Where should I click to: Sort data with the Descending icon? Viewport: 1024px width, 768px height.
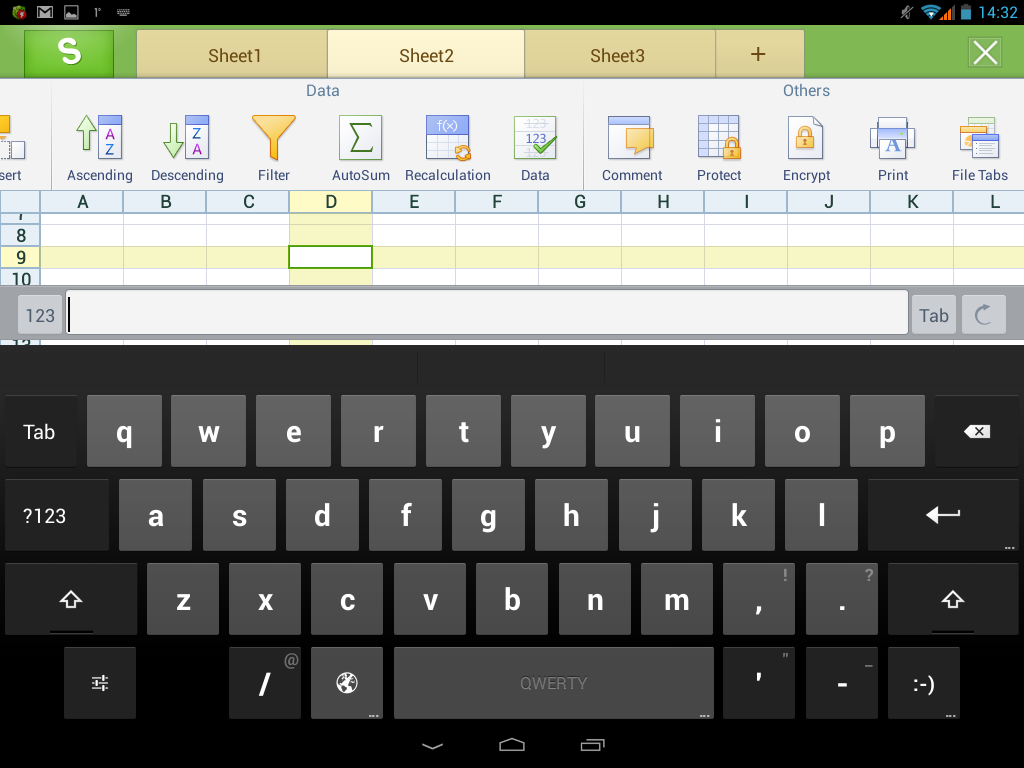point(186,148)
